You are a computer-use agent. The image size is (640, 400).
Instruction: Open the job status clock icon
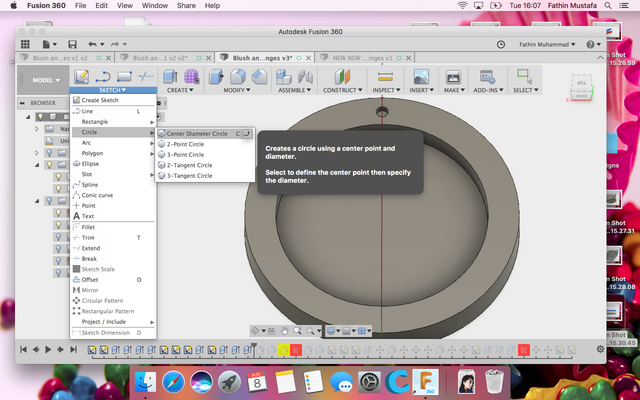pyautogui.click(x=500, y=44)
